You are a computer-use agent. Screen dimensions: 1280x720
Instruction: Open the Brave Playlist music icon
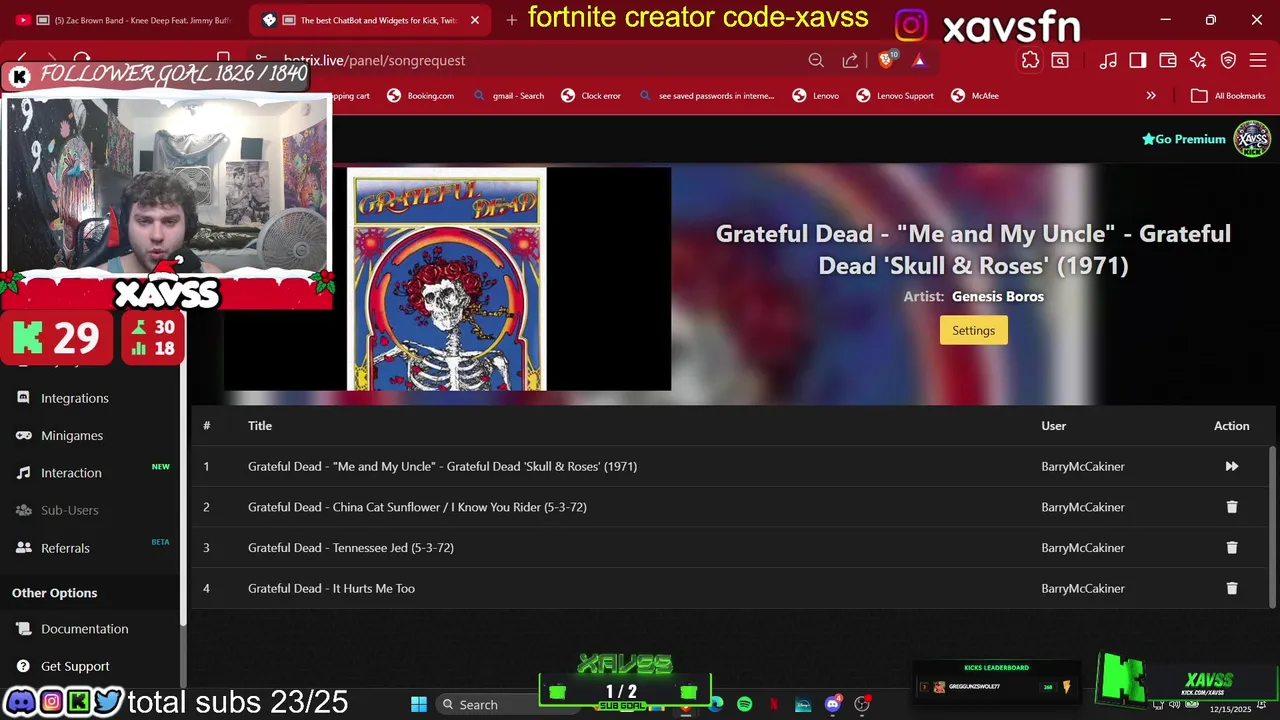pos(1108,60)
